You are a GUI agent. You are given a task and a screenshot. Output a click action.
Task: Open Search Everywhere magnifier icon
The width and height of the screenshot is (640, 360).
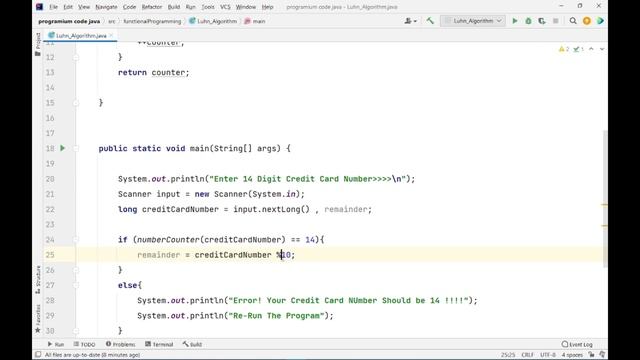573,21
